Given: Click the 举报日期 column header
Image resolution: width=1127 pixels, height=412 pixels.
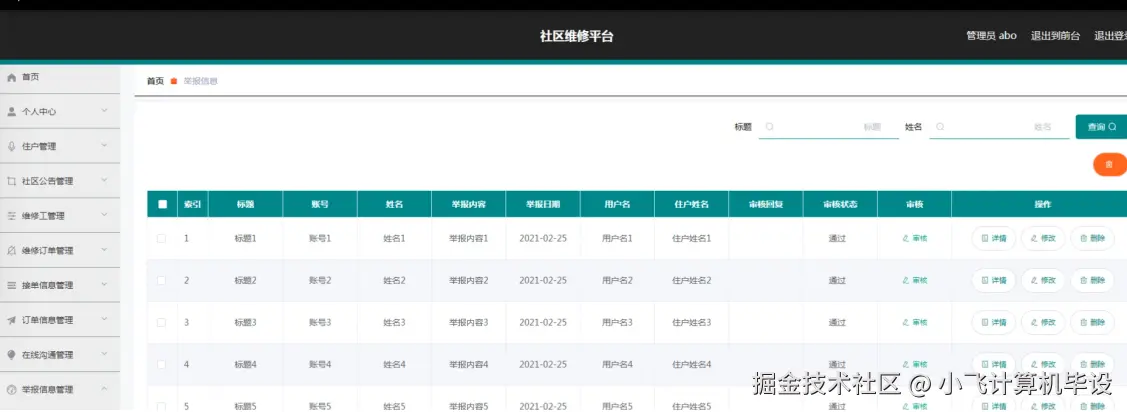Looking at the screenshot, I should point(543,204).
